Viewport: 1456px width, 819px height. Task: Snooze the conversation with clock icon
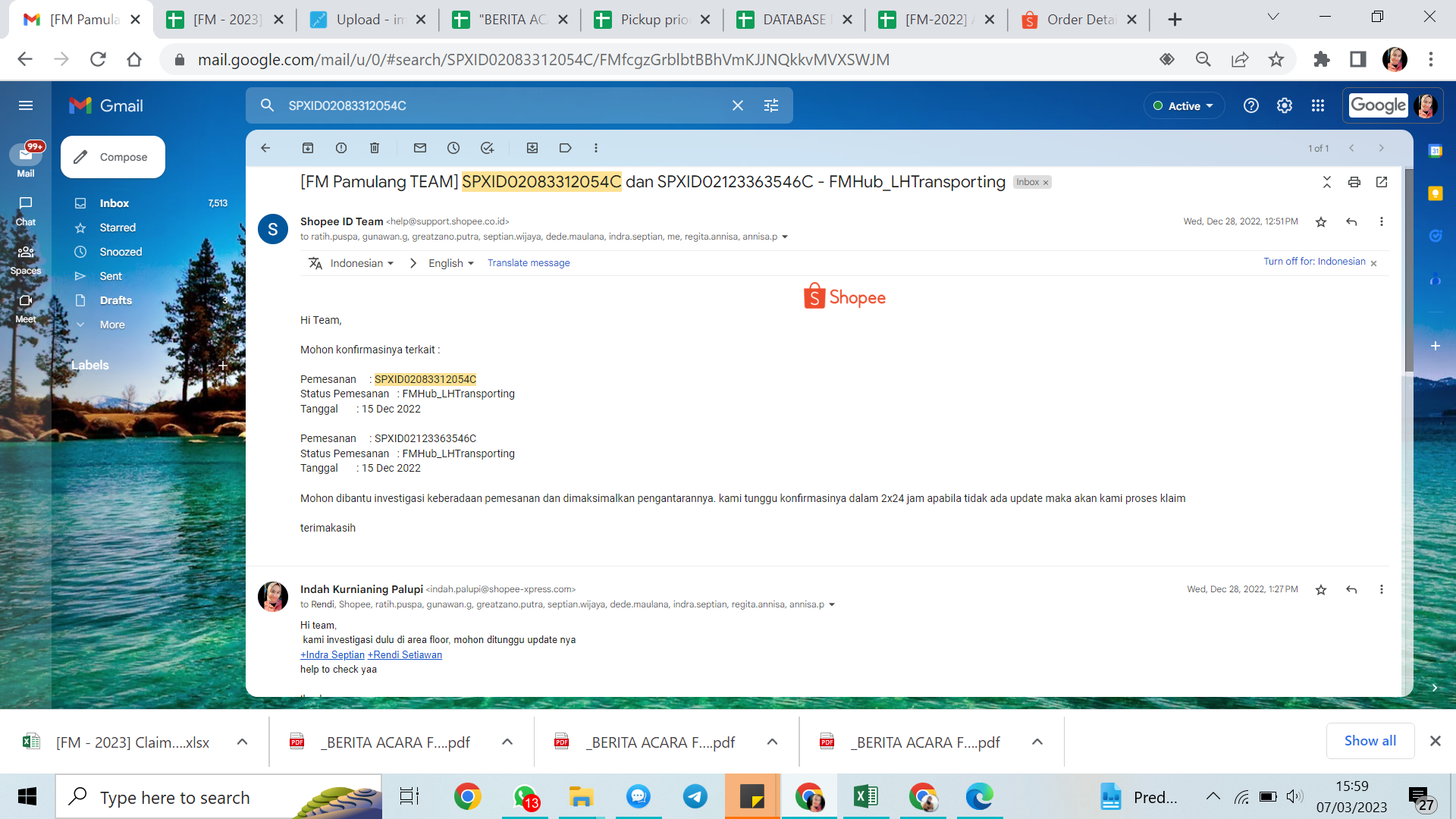click(x=453, y=148)
